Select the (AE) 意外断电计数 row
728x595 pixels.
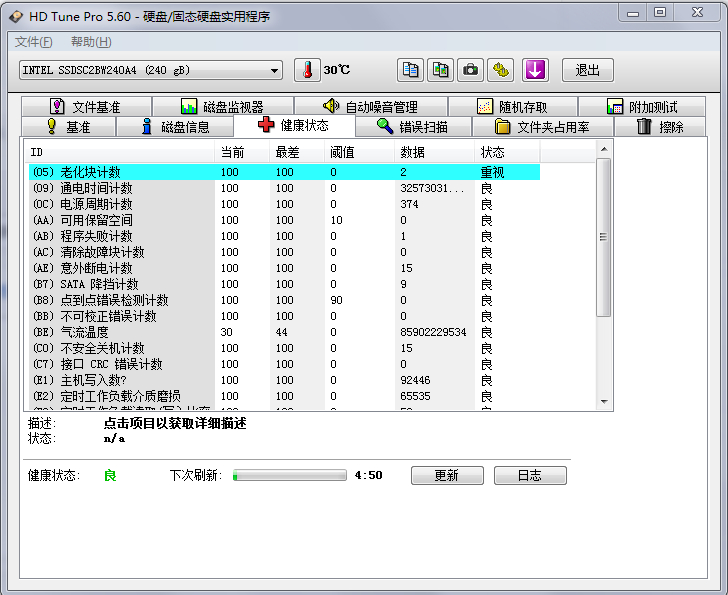pos(284,268)
